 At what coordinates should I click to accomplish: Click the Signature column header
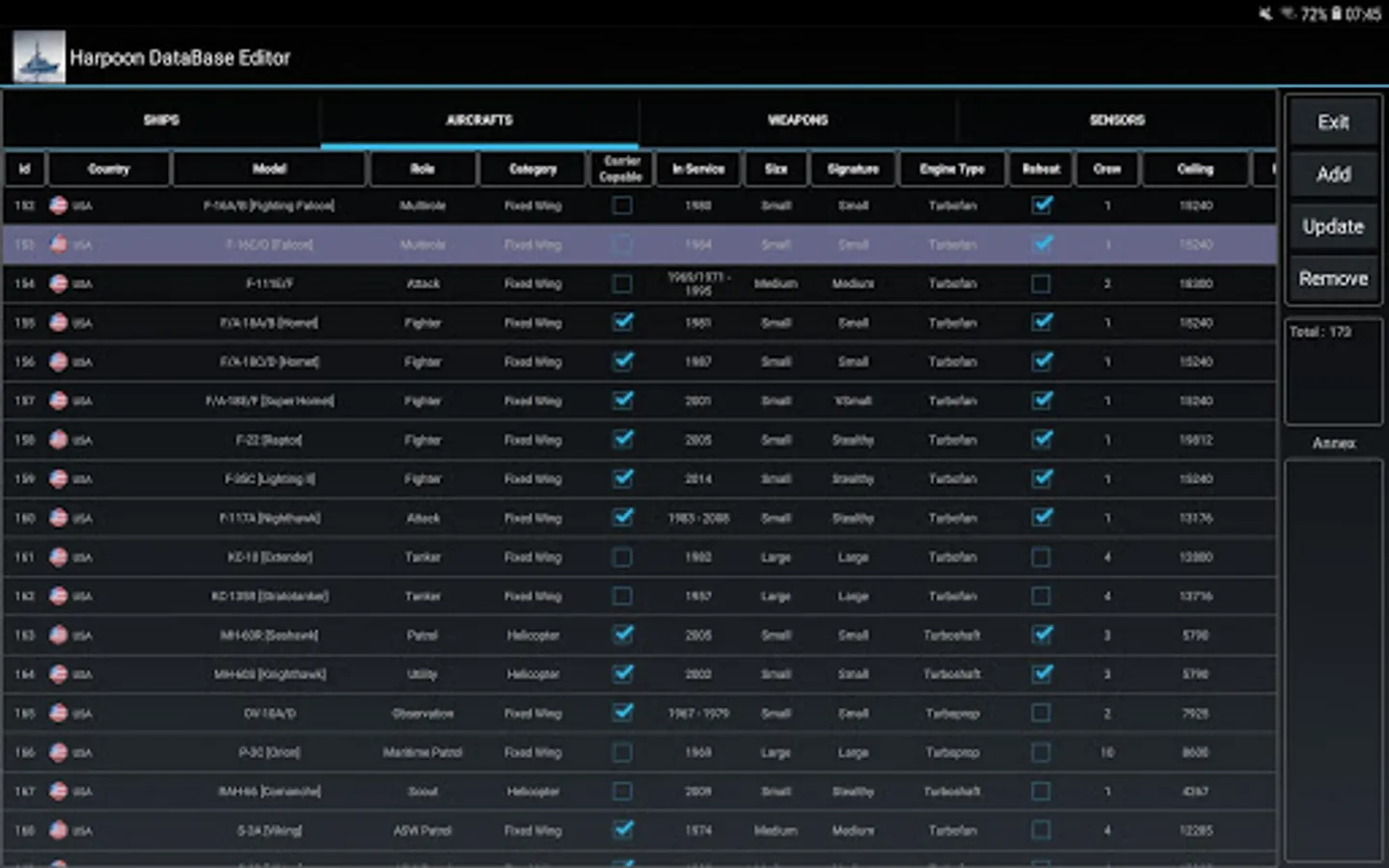click(853, 169)
